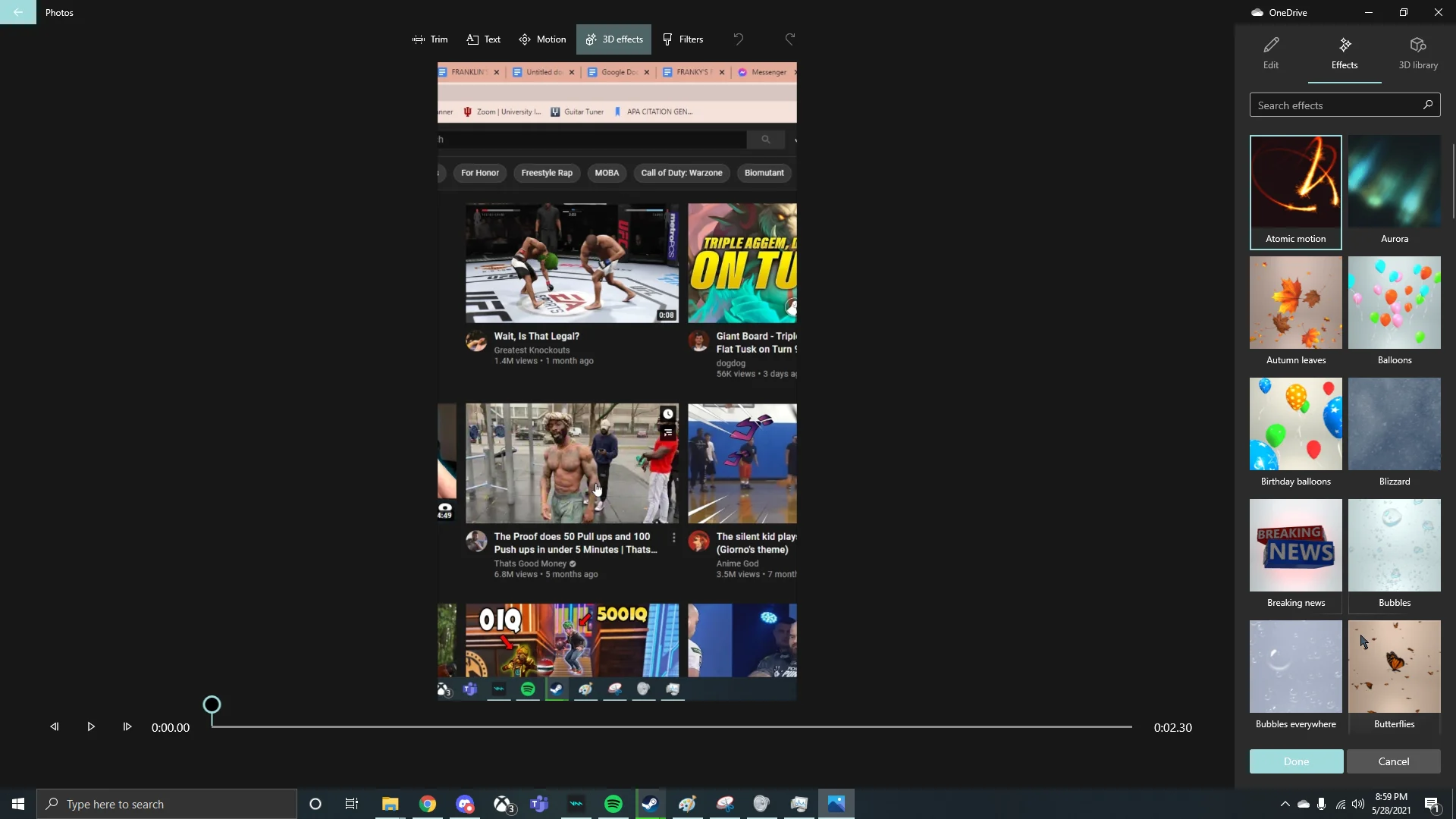Click the Undo icon
Image resolution: width=1456 pixels, height=819 pixels.
click(x=737, y=39)
